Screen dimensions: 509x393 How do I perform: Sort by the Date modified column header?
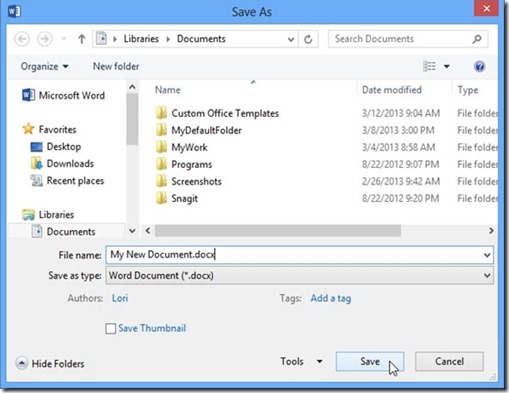(x=392, y=90)
